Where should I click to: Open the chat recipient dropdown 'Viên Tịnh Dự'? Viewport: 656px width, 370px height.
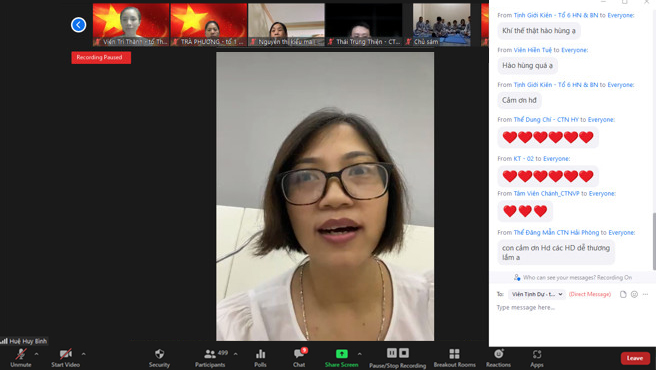tap(537, 294)
